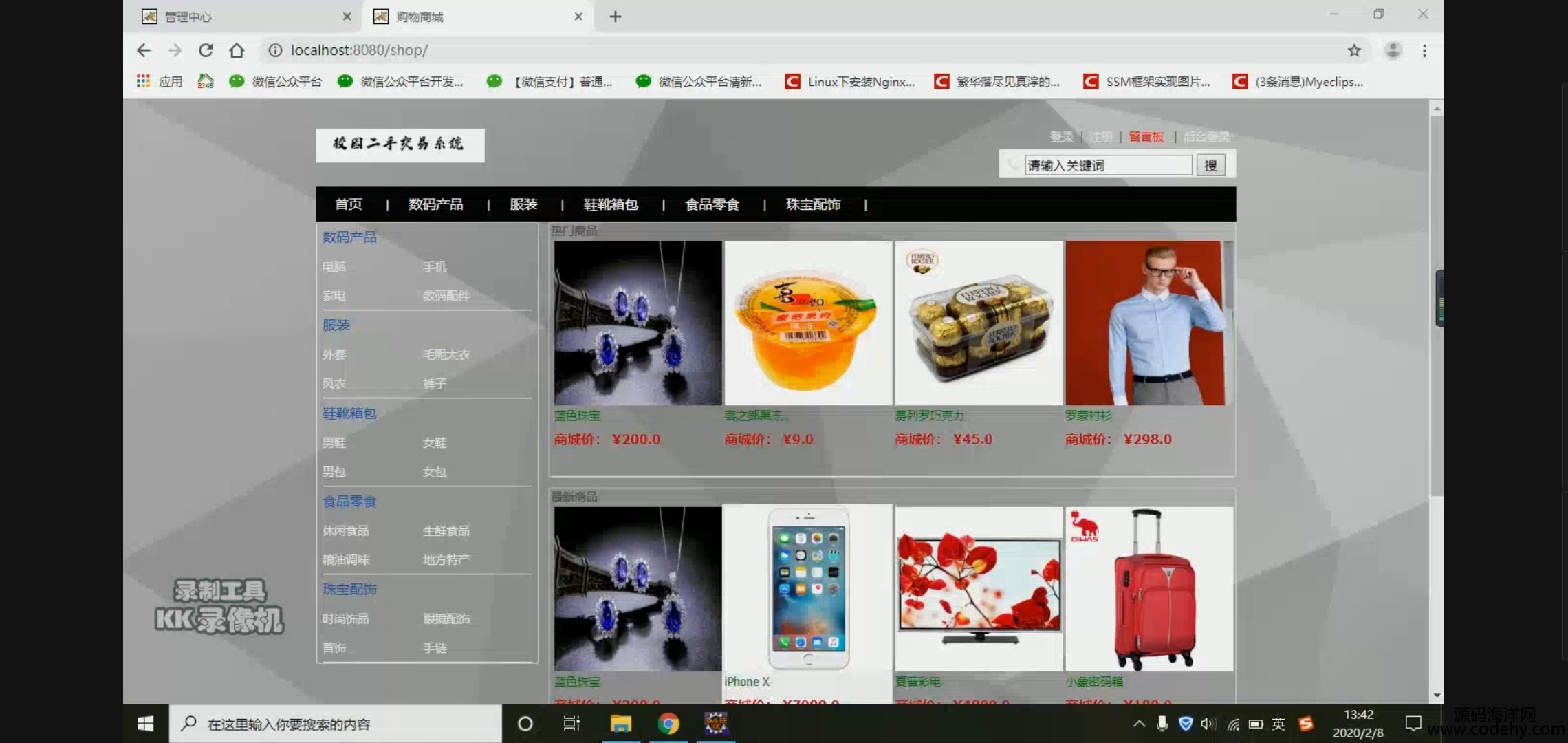Open the 应用 apps bookmark
This screenshot has width=1568, height=743.
160,82
